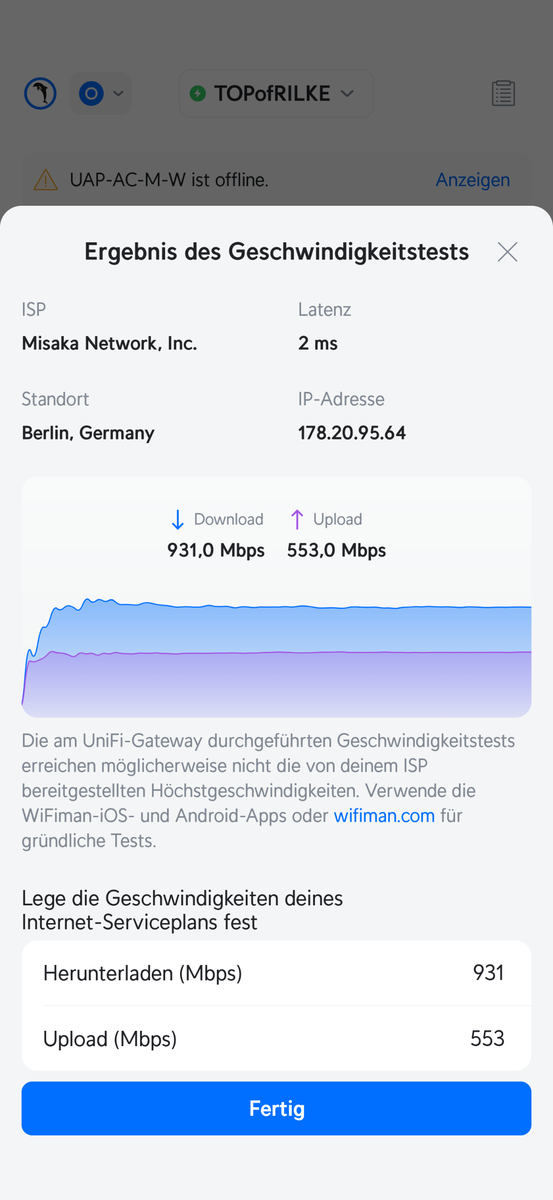Edit the Upload (Mbps) value field
553x1200 pixels.
click(x=276, y=1039)
